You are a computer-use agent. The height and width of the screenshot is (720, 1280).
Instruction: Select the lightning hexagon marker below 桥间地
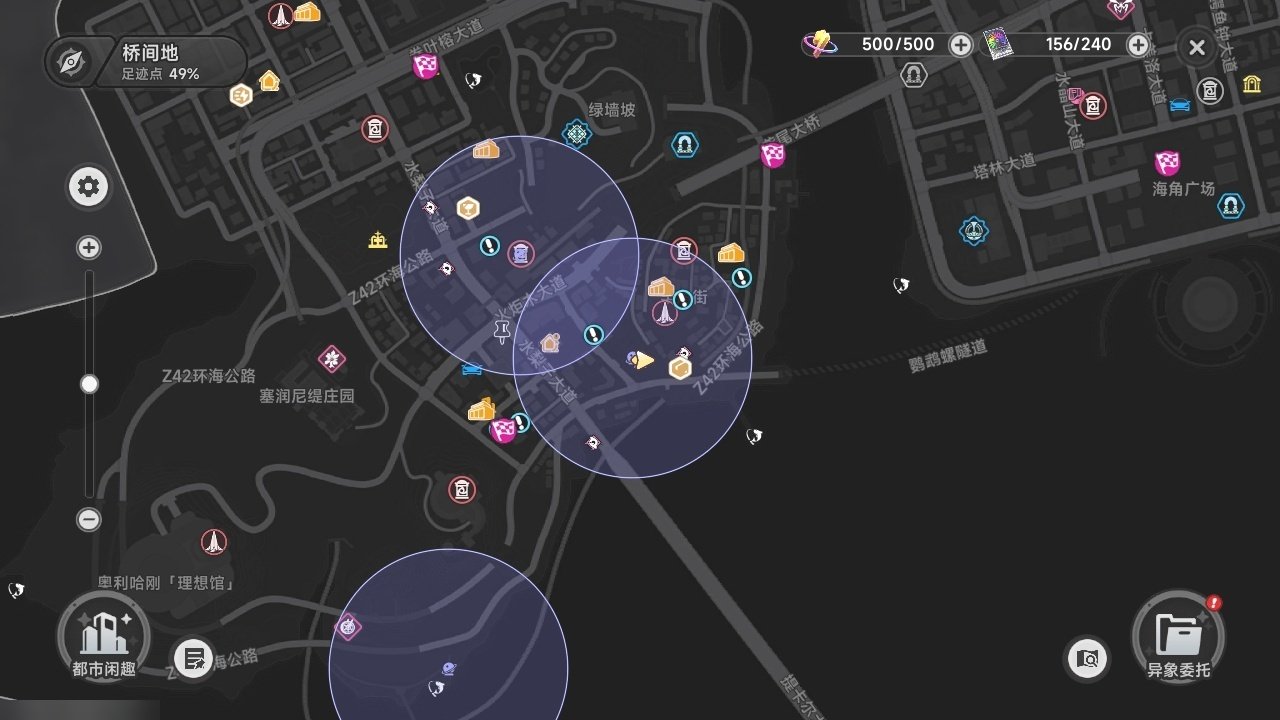(240, 95)
